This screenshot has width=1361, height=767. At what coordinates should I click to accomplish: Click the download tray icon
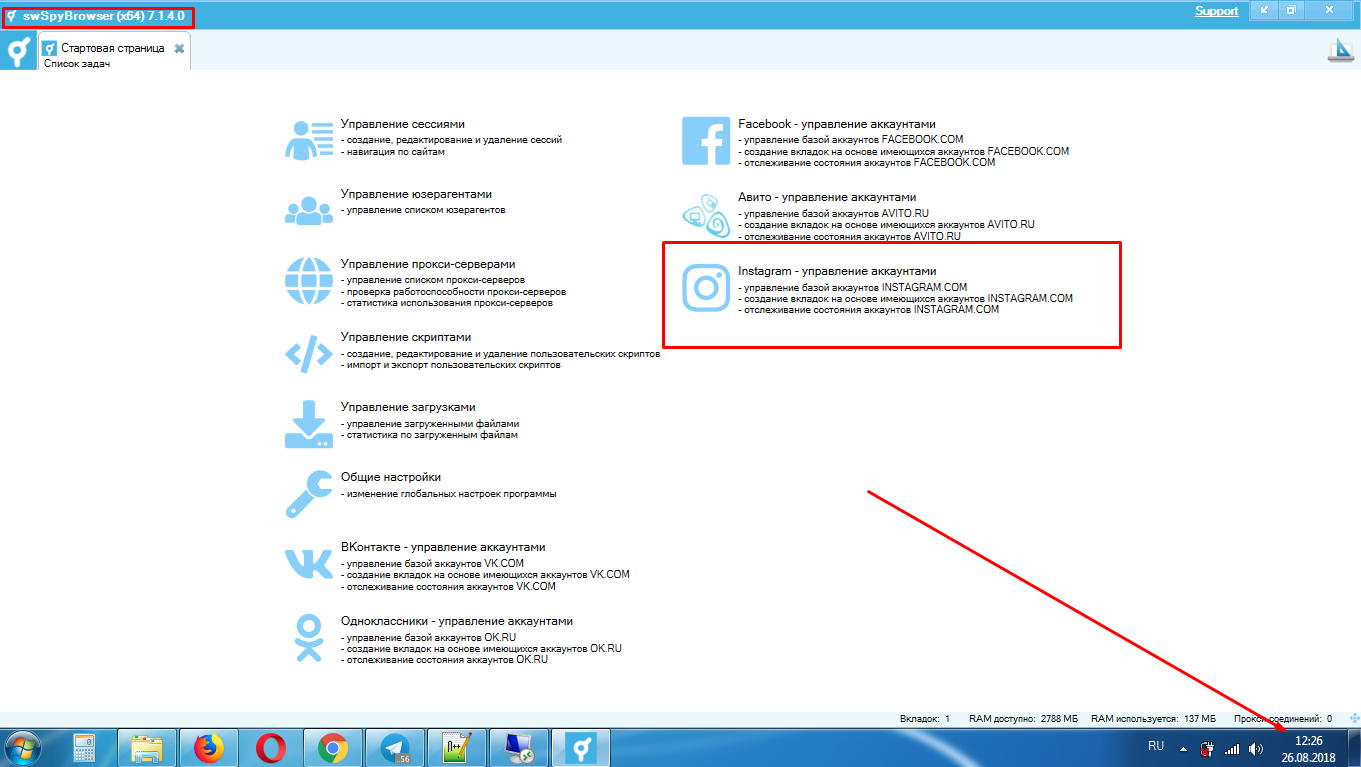click(309, 424)
